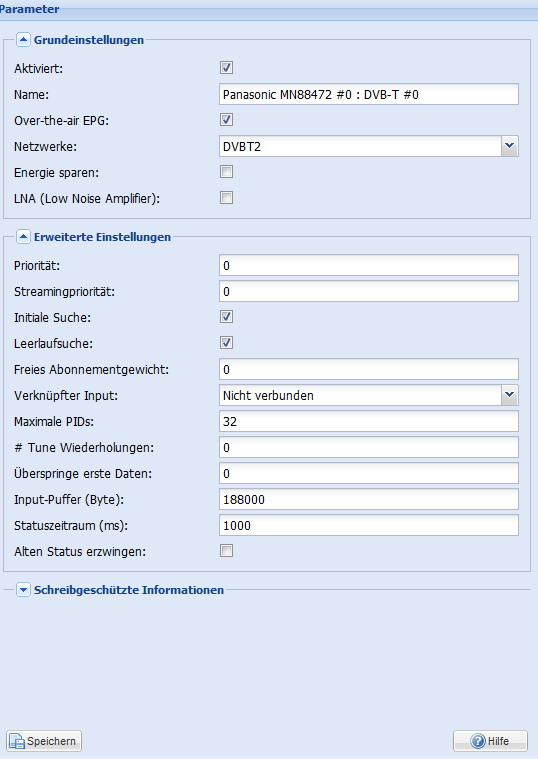The width and height of the screenshot is (538, 759).
Task: Open the Verknüpfter Input dropdown arrow
Action: 509,395
